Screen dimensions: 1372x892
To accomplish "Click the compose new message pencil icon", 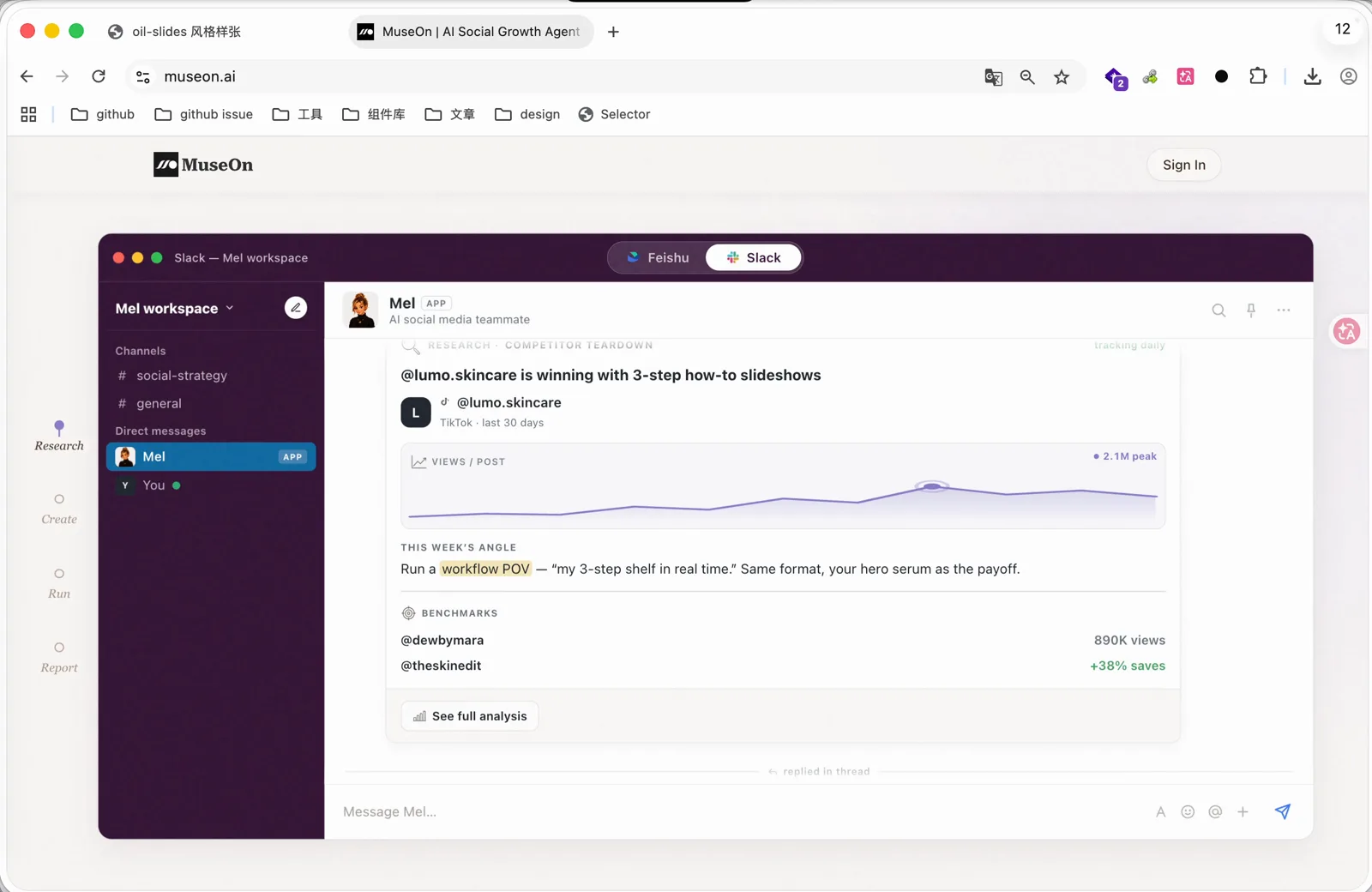I will [x=296, y=307].
